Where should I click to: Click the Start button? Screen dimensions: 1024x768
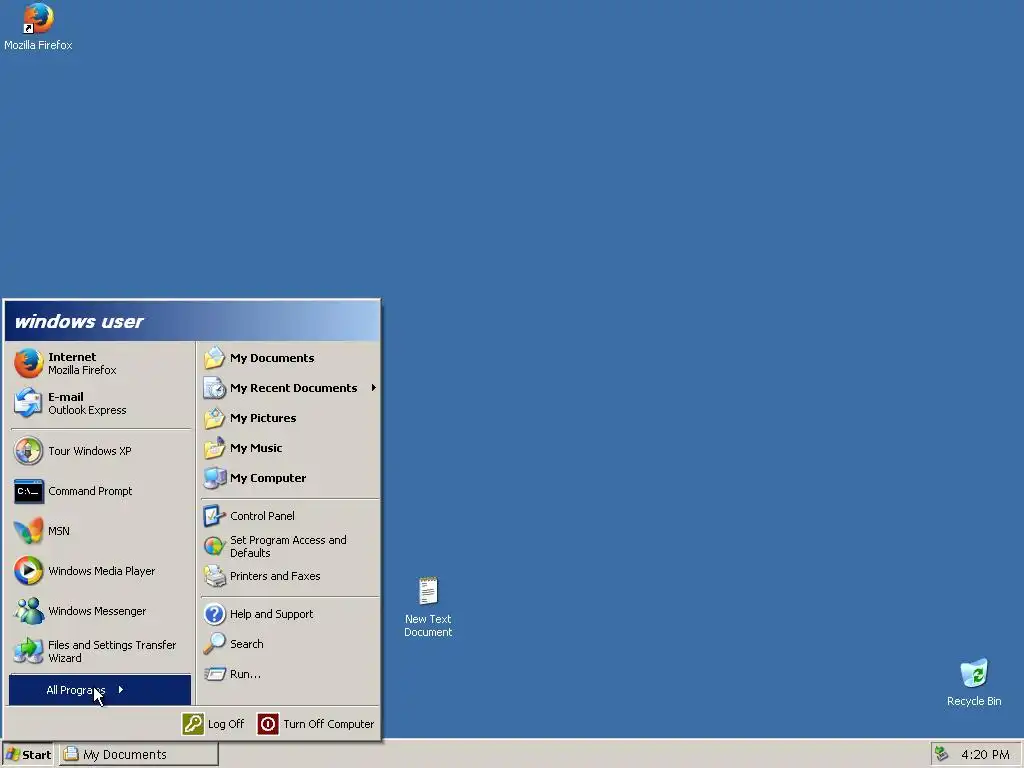28,754
